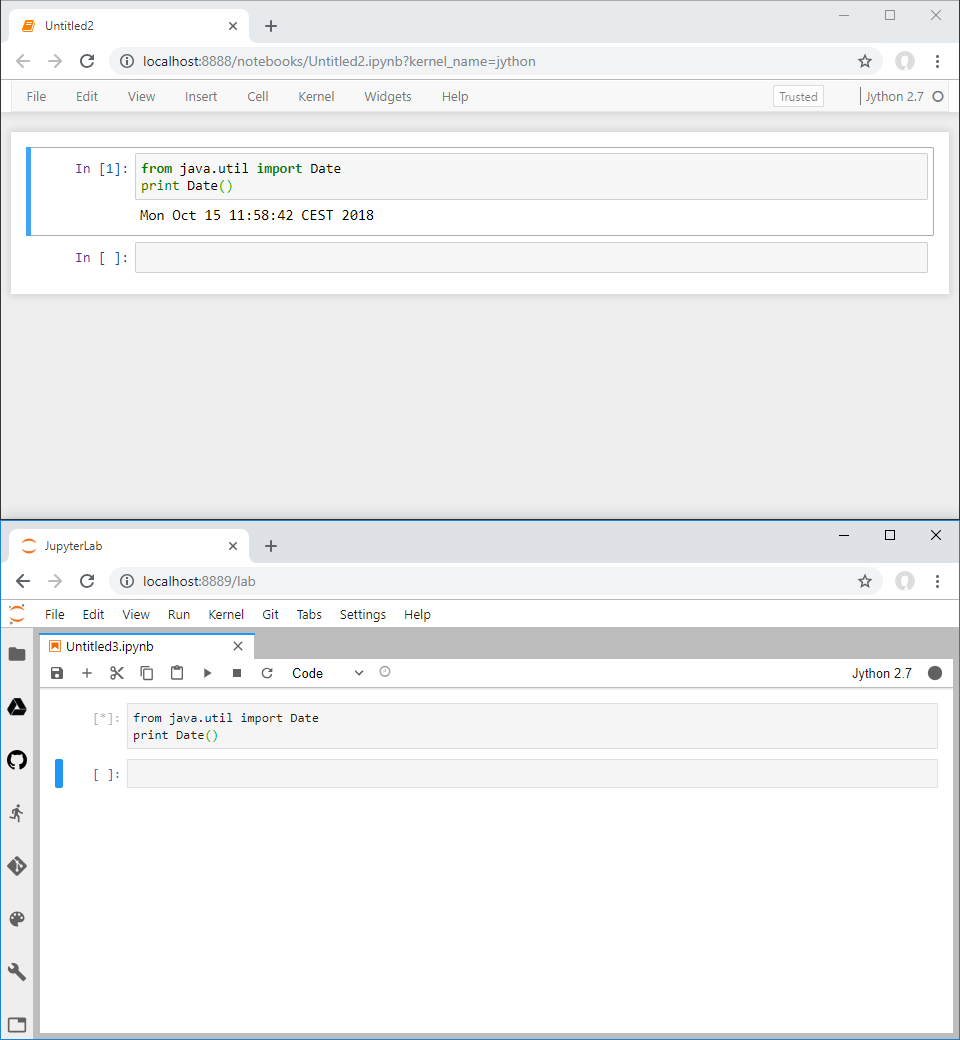The height and width of the screenshot is (1040, 960).
Task: Close the JupyterLab browser tab
Action: [x=233, y=546]
